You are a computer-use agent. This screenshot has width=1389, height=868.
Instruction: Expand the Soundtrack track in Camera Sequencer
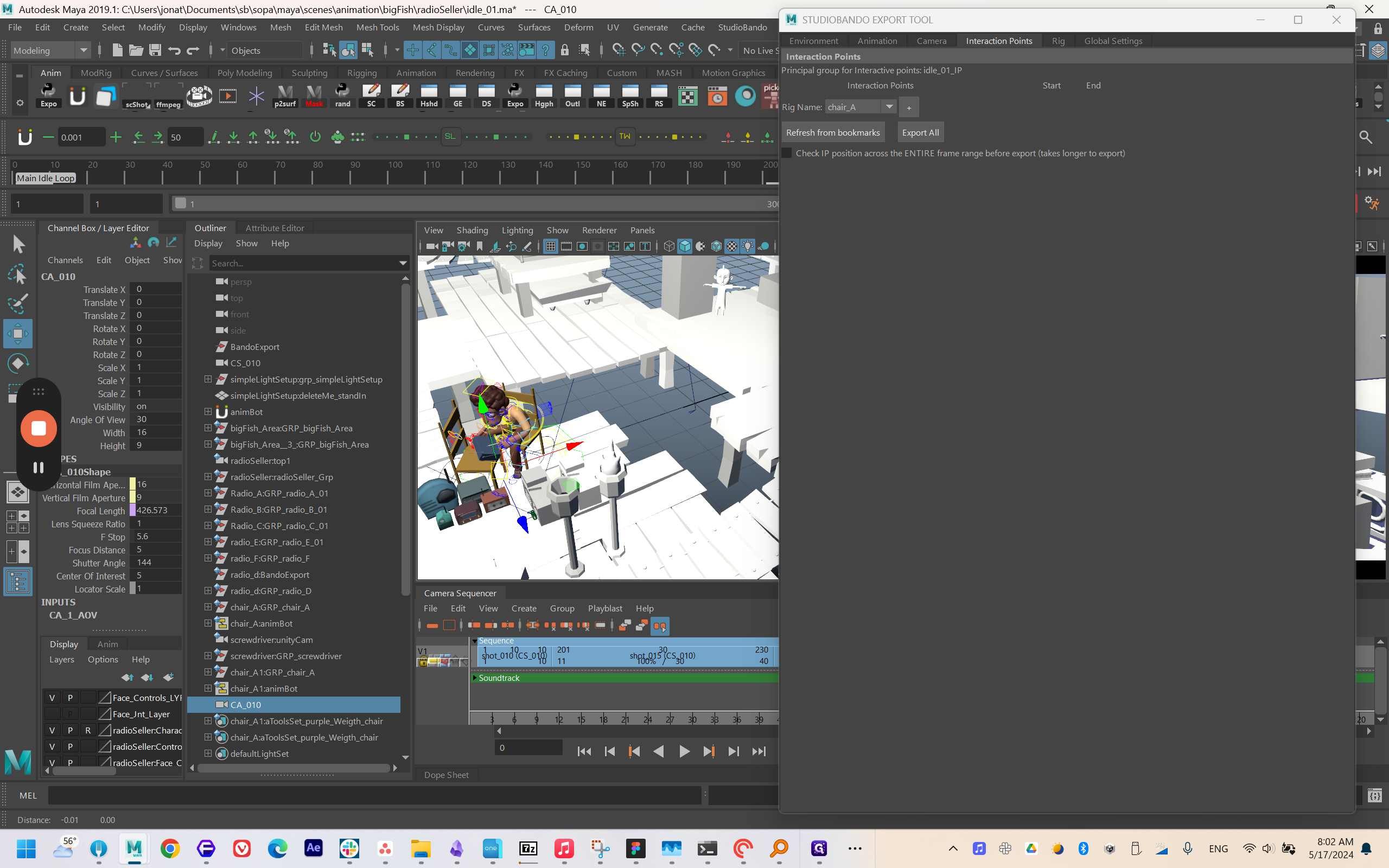click(x=475, y=678)
